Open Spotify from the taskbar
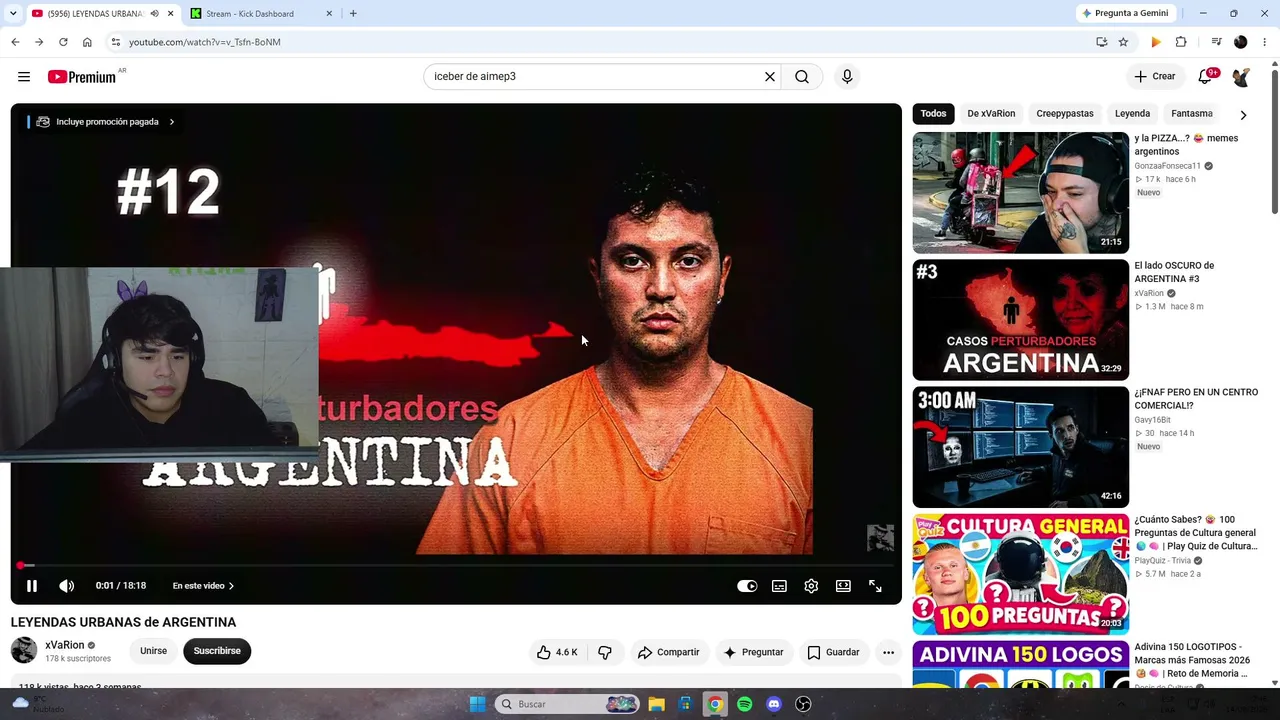This screenshot has width=1280, height=720. click(x=744, y=704)
